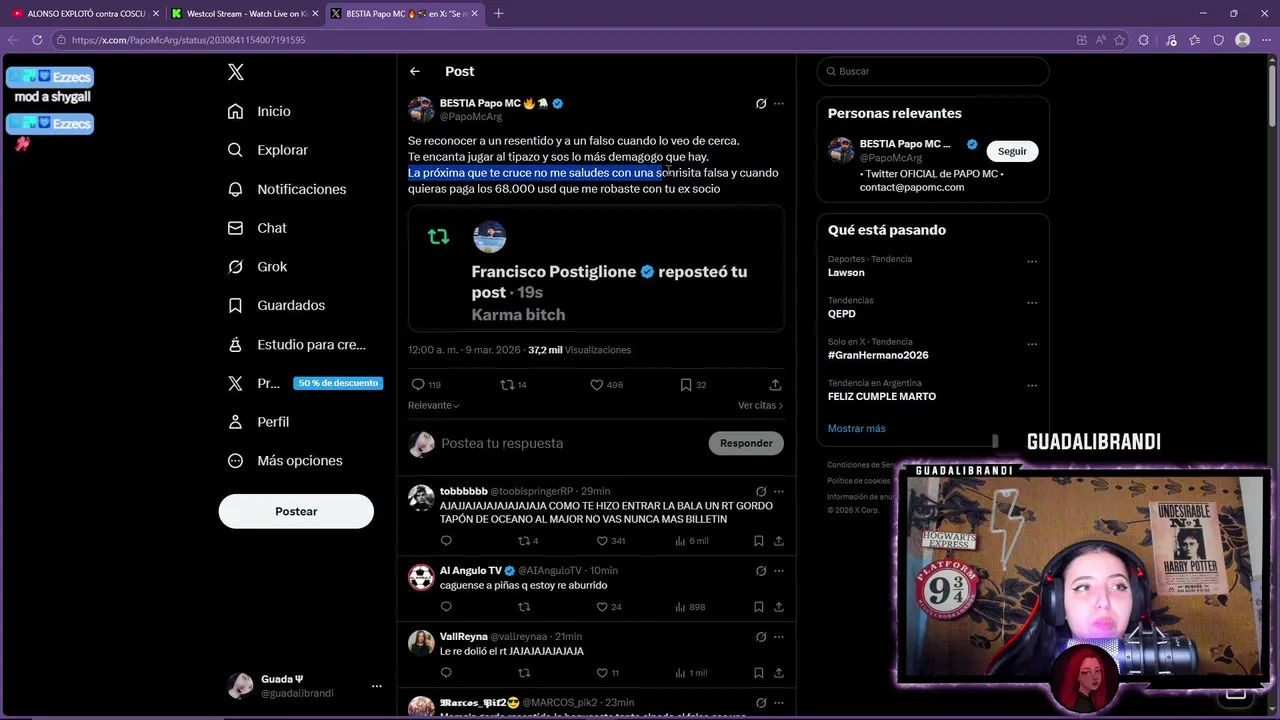
Task: Open Chat from sidebar
Action: 257,228
